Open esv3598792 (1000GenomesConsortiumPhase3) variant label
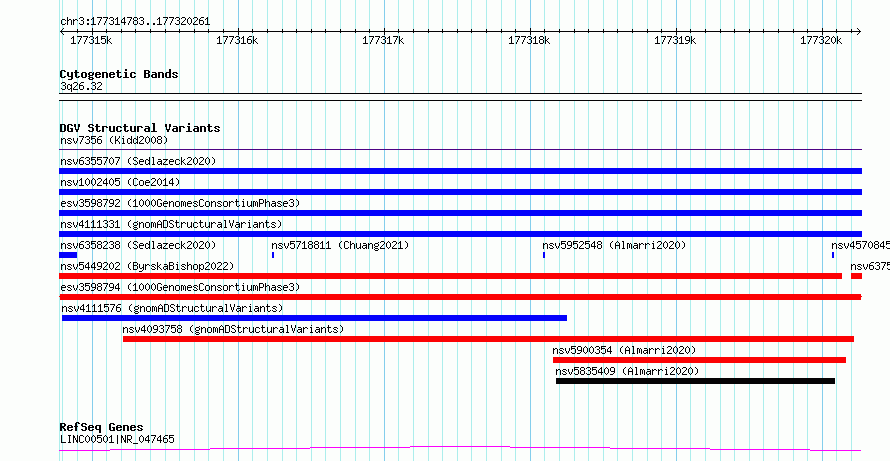 [x=180, y=203]
